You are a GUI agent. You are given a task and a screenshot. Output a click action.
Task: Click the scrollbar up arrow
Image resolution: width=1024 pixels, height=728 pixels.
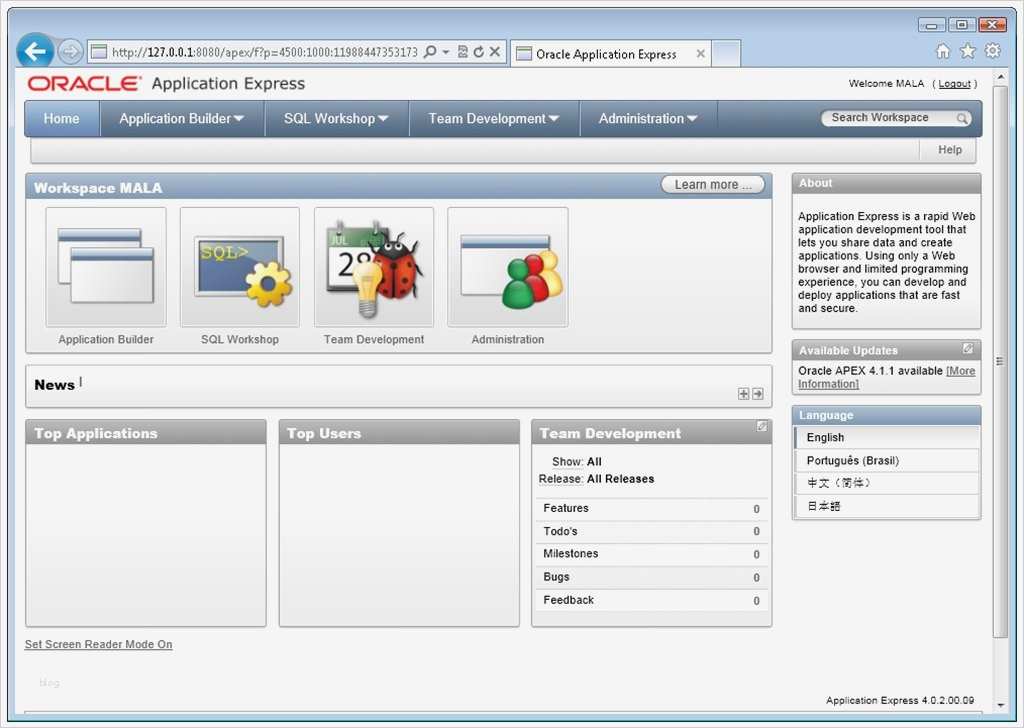[1000, 77]
